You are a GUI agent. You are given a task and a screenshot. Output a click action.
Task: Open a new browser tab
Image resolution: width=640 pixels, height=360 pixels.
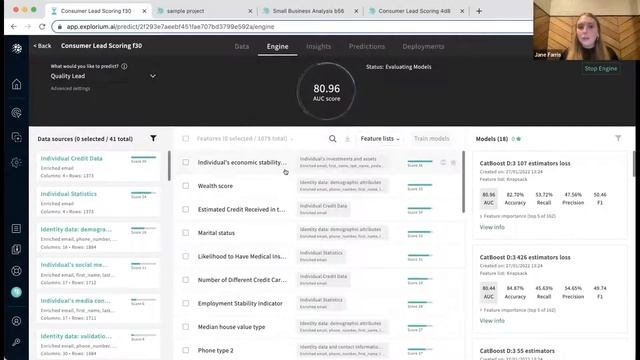(479, 11)
